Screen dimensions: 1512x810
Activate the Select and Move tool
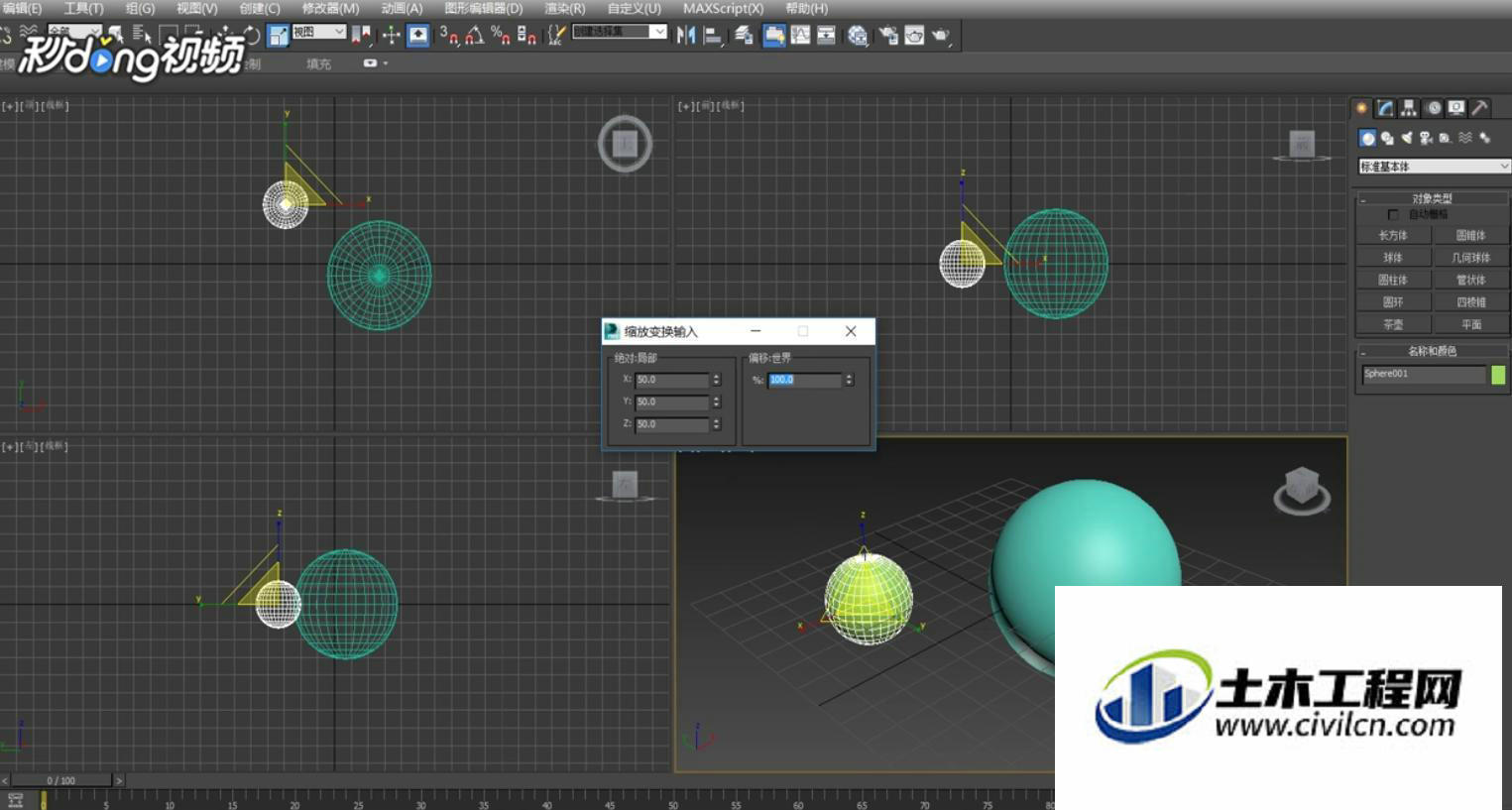[225, 36]
